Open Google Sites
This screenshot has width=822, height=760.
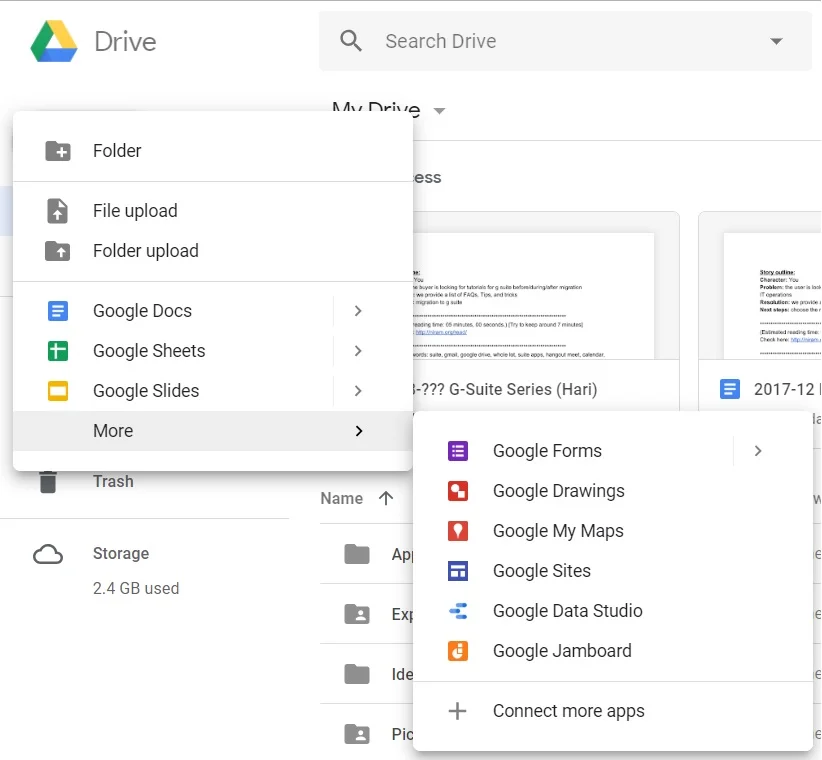click(x=542, y=571)
